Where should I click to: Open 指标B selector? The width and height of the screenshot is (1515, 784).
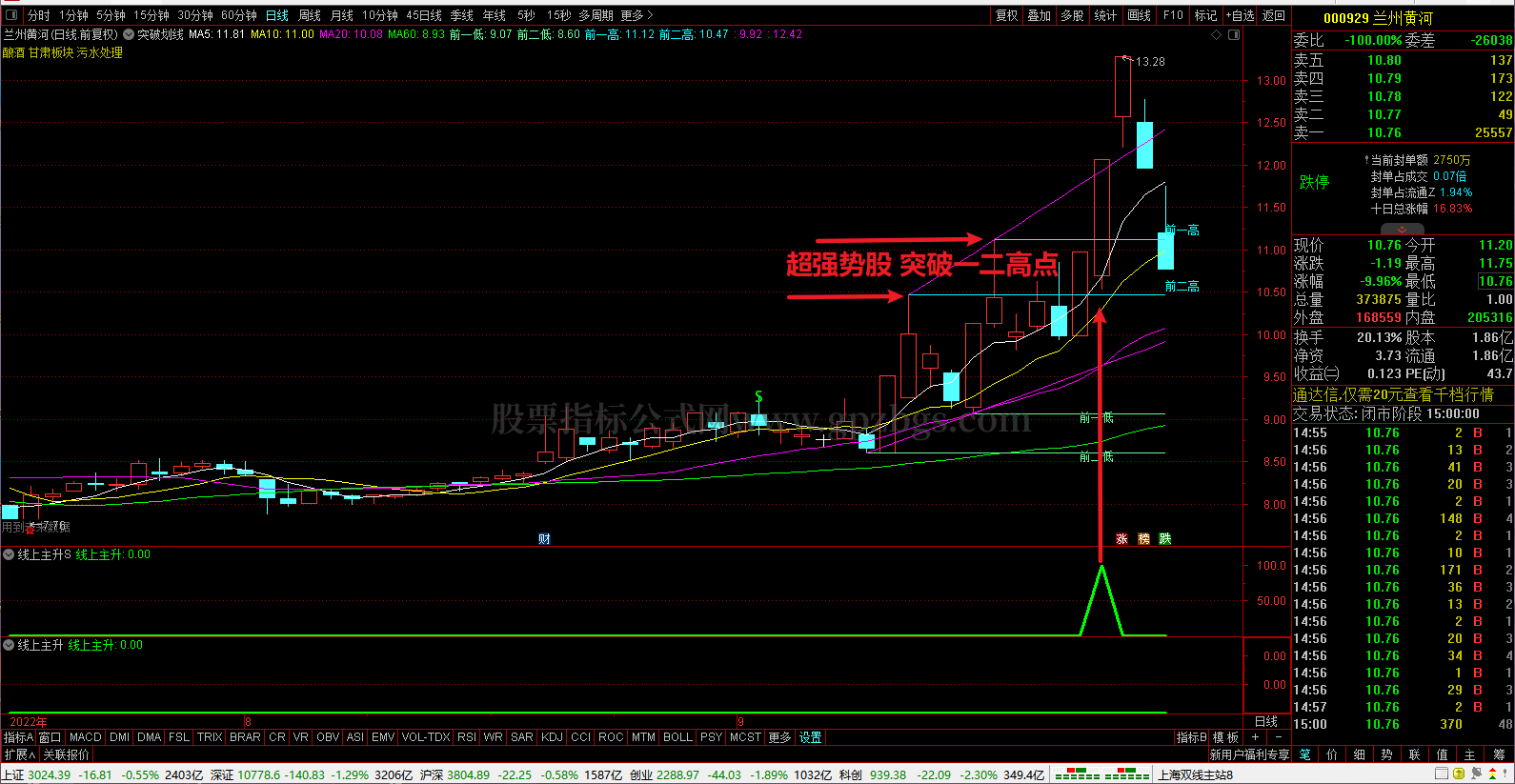tap(1191, 737)
